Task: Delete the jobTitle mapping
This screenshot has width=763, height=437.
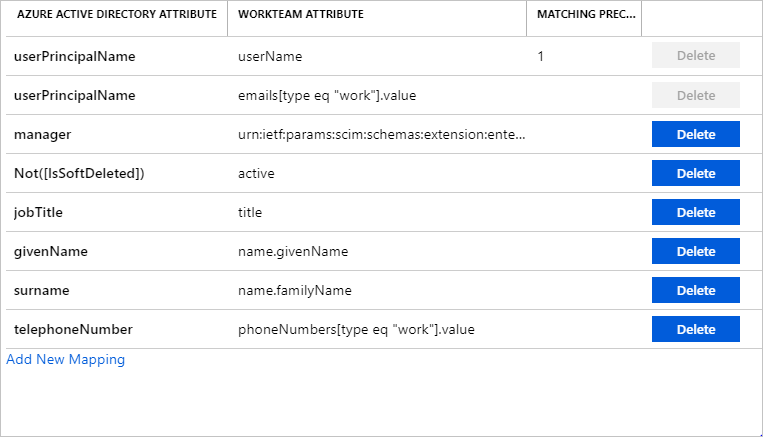Action: pos(695,212)
